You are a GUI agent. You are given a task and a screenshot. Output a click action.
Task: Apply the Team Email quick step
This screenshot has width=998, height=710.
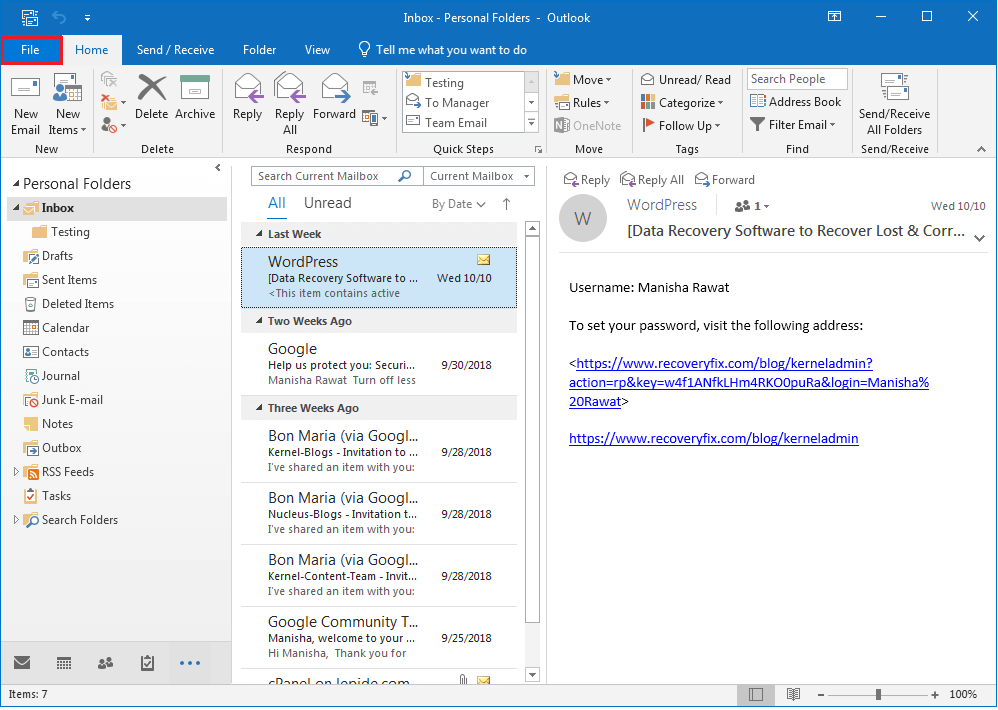(x=463, y=123)
